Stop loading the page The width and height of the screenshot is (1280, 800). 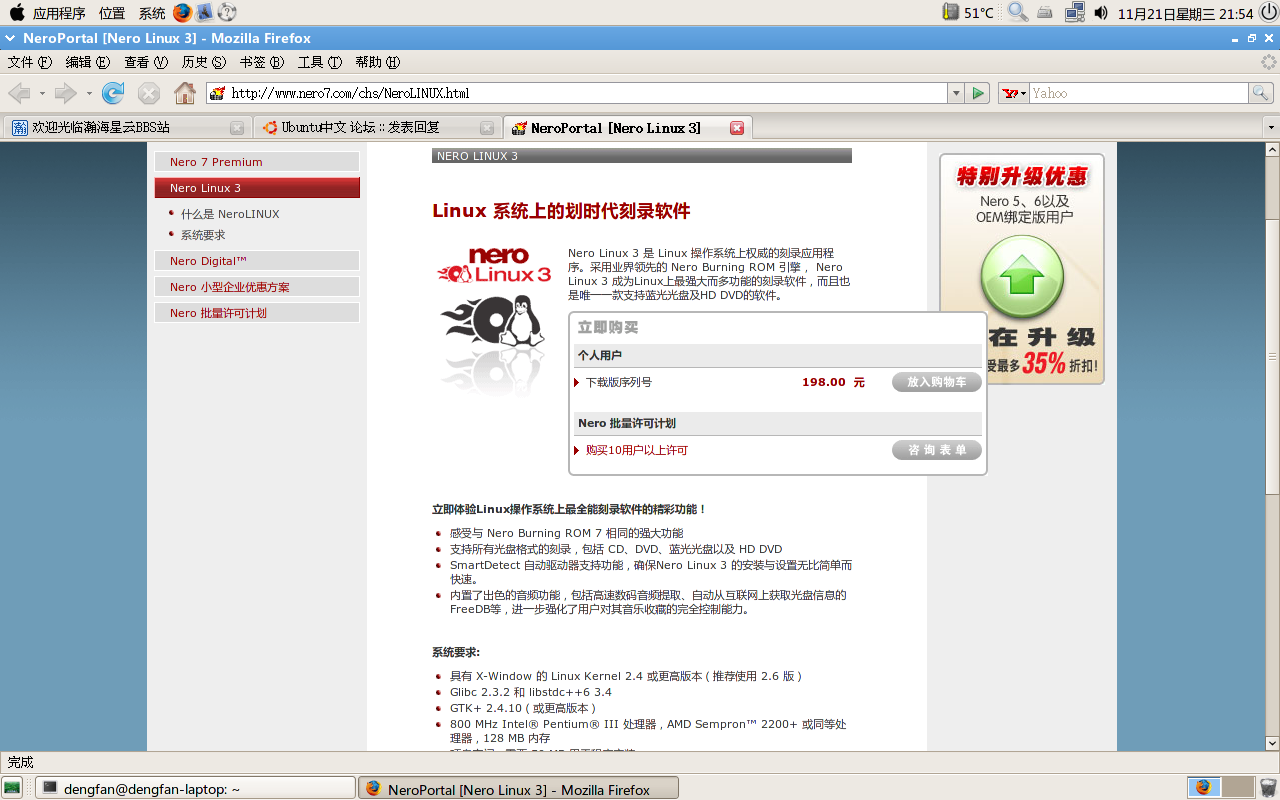click(149, 93)
